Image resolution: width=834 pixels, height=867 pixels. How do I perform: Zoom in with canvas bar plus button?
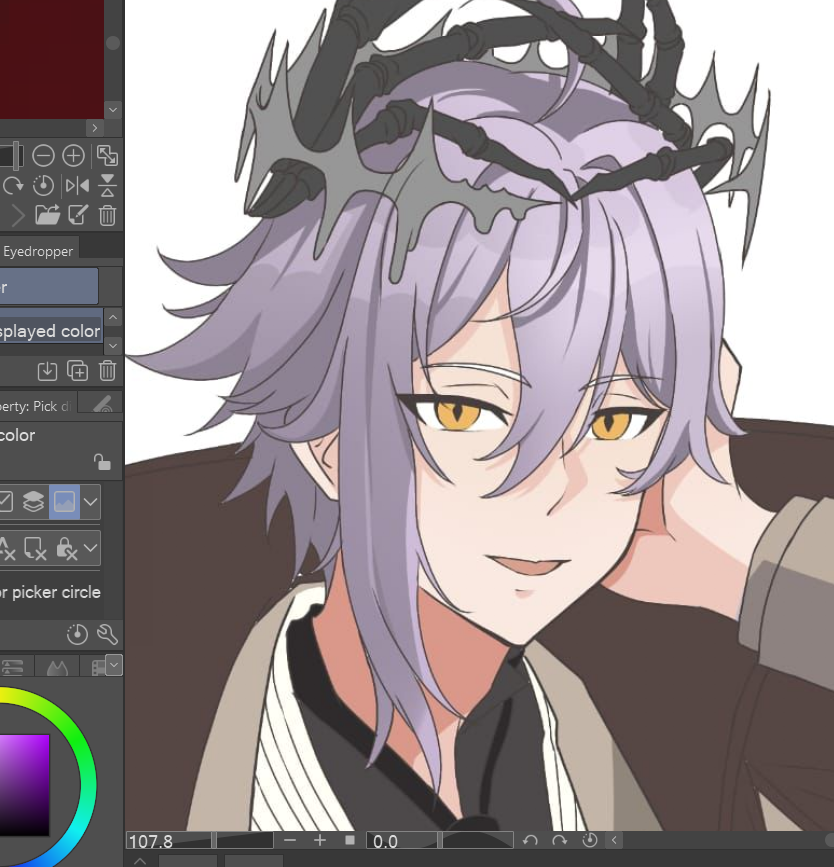(x=320, y=840)
